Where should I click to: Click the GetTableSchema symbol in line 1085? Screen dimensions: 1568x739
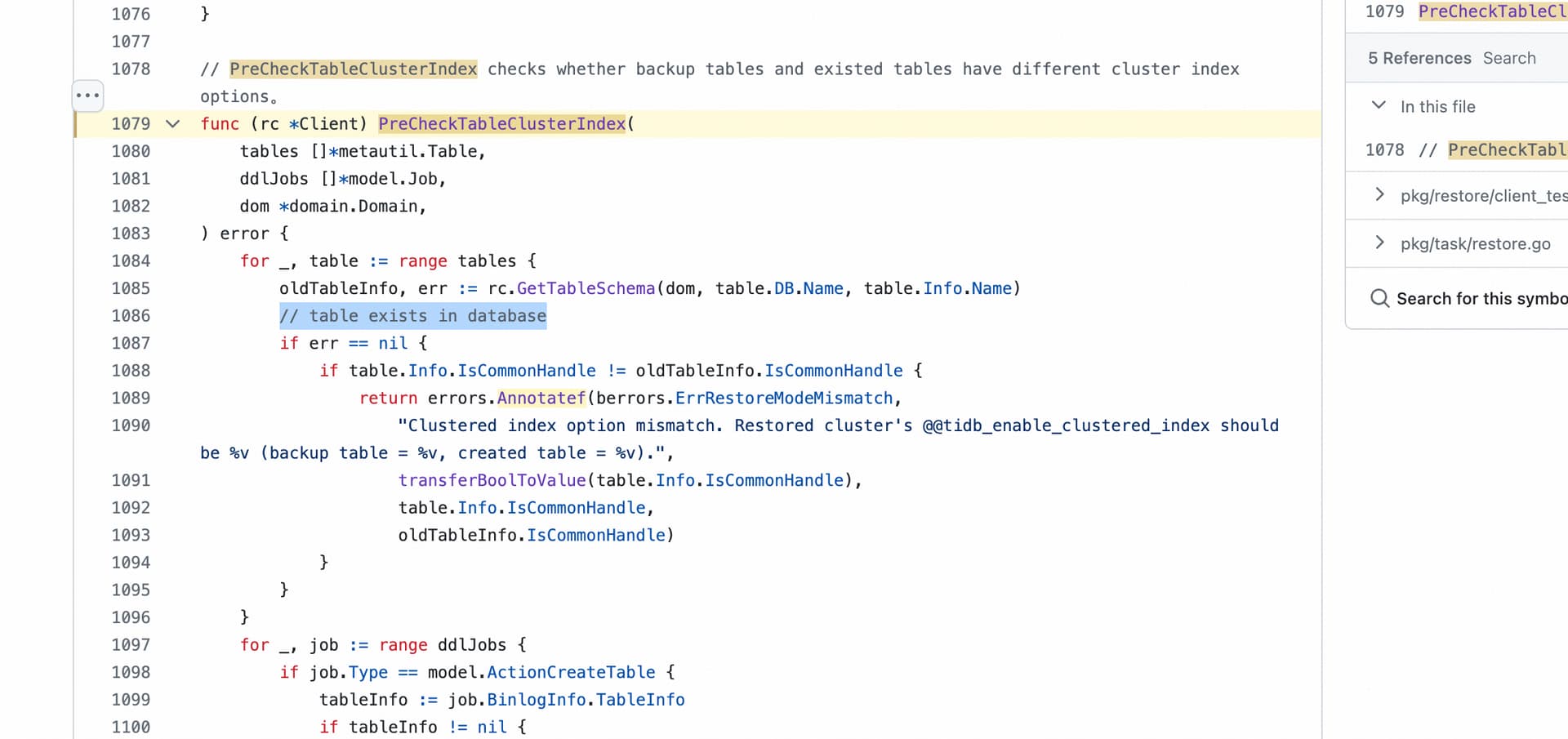pos(586,288)
